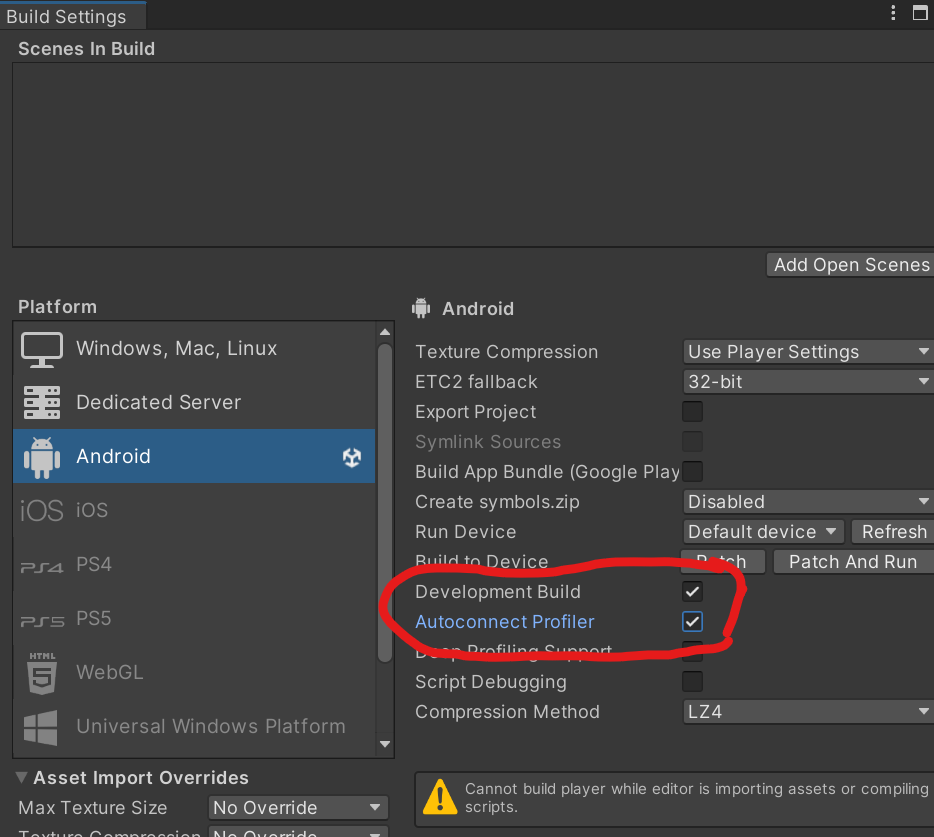Screen dimensions: 934x837
Task: Open the Texture Compression override dropdown
Action: click(x=298, y=832)
